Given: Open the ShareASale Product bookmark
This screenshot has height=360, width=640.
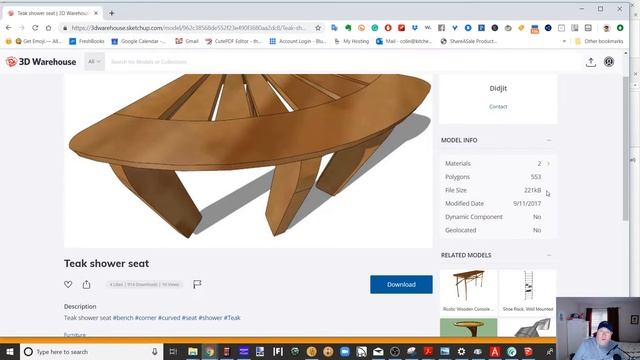Looking at the screenshot, I should [x=469, y=41].
